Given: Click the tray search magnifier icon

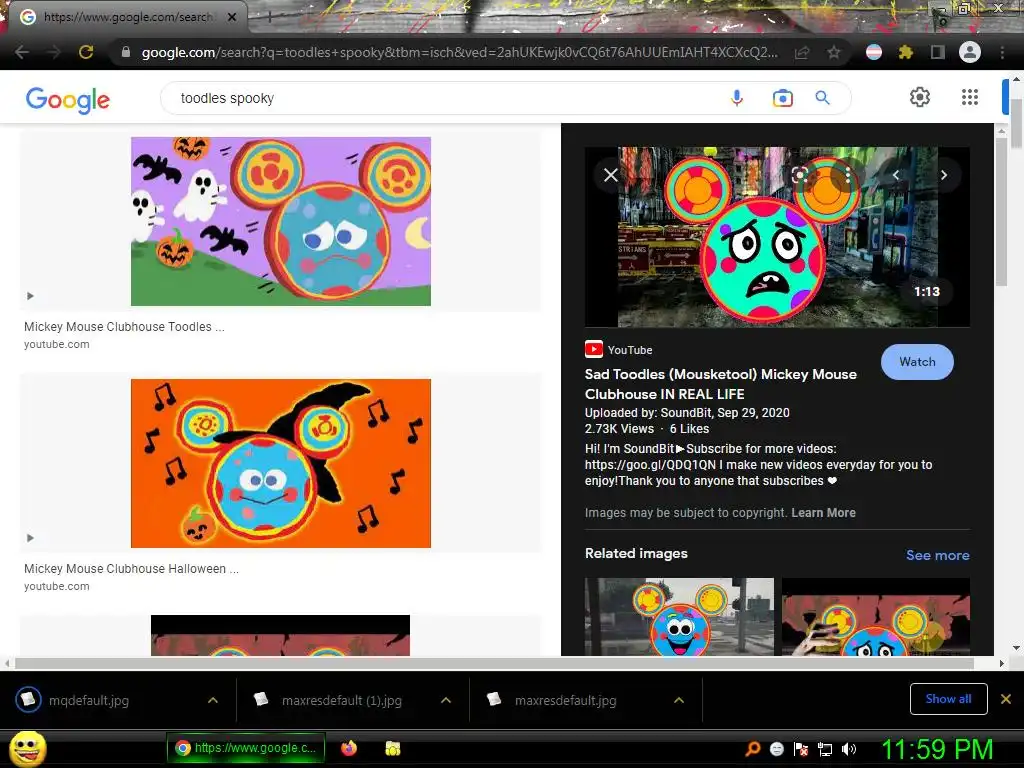Looking at the screenshot, I should (x=753, y=749).
